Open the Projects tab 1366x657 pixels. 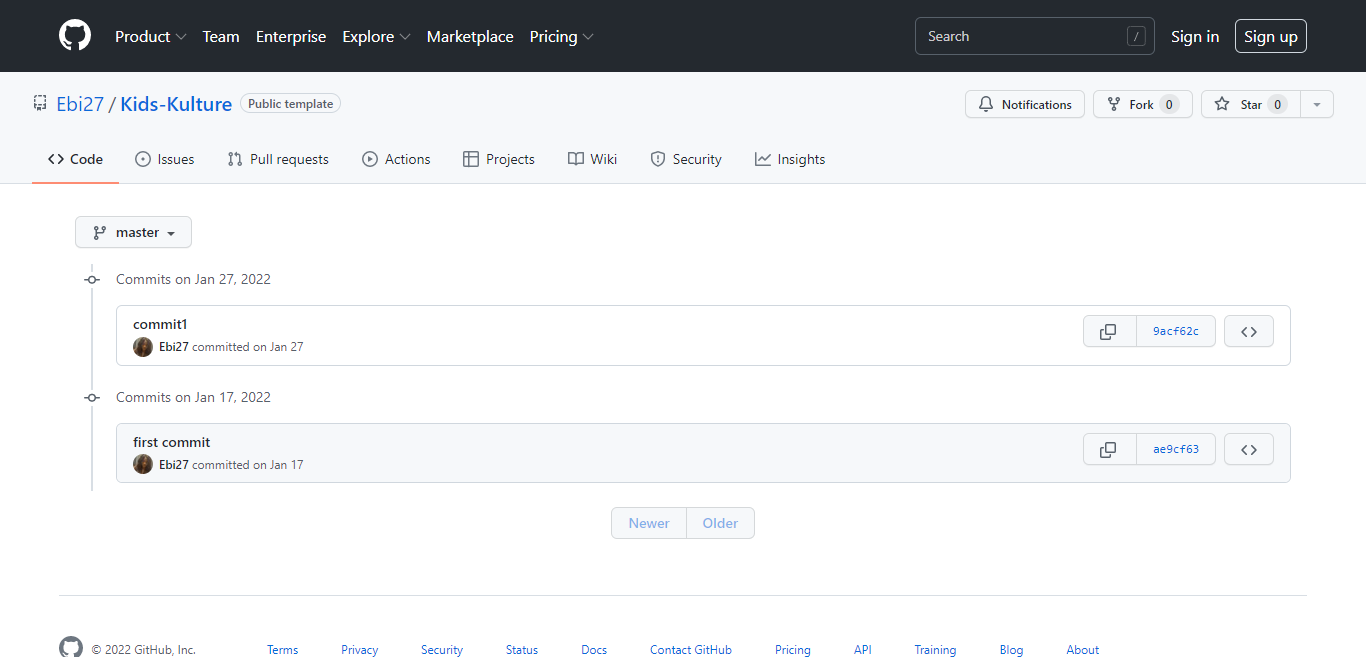click(499, 159)
